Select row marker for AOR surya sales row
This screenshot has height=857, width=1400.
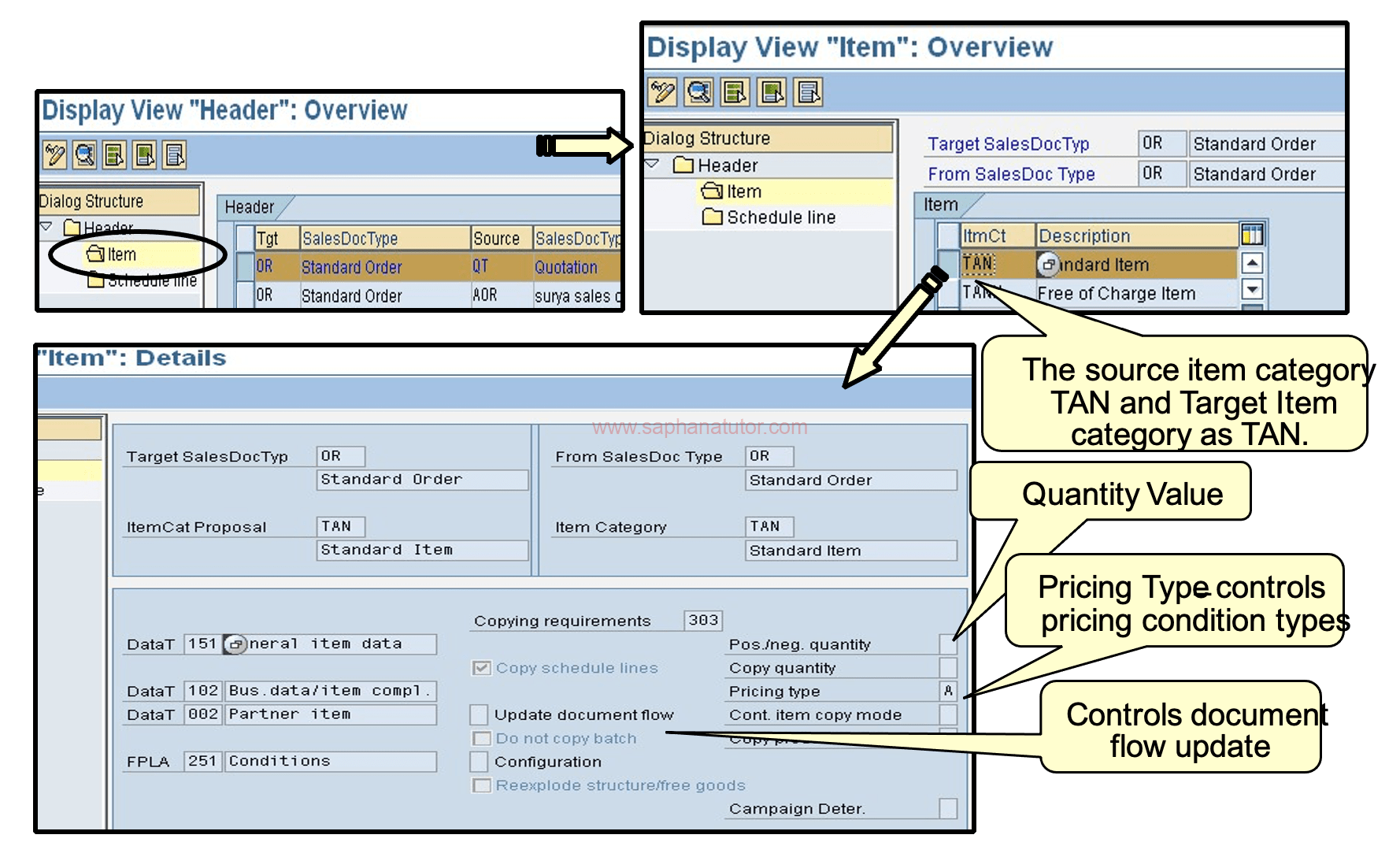tap(245, 295)
